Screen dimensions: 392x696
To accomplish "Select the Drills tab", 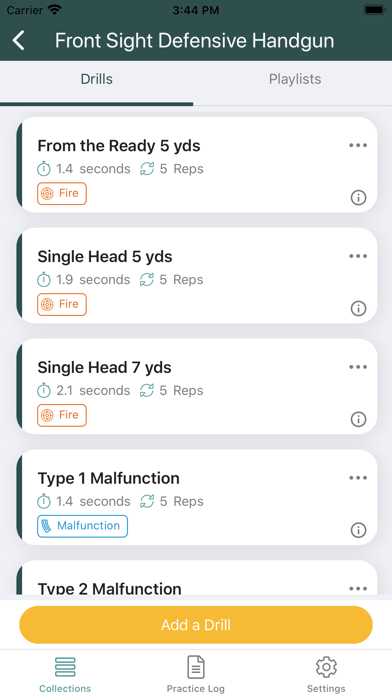I will pos(96,79).
